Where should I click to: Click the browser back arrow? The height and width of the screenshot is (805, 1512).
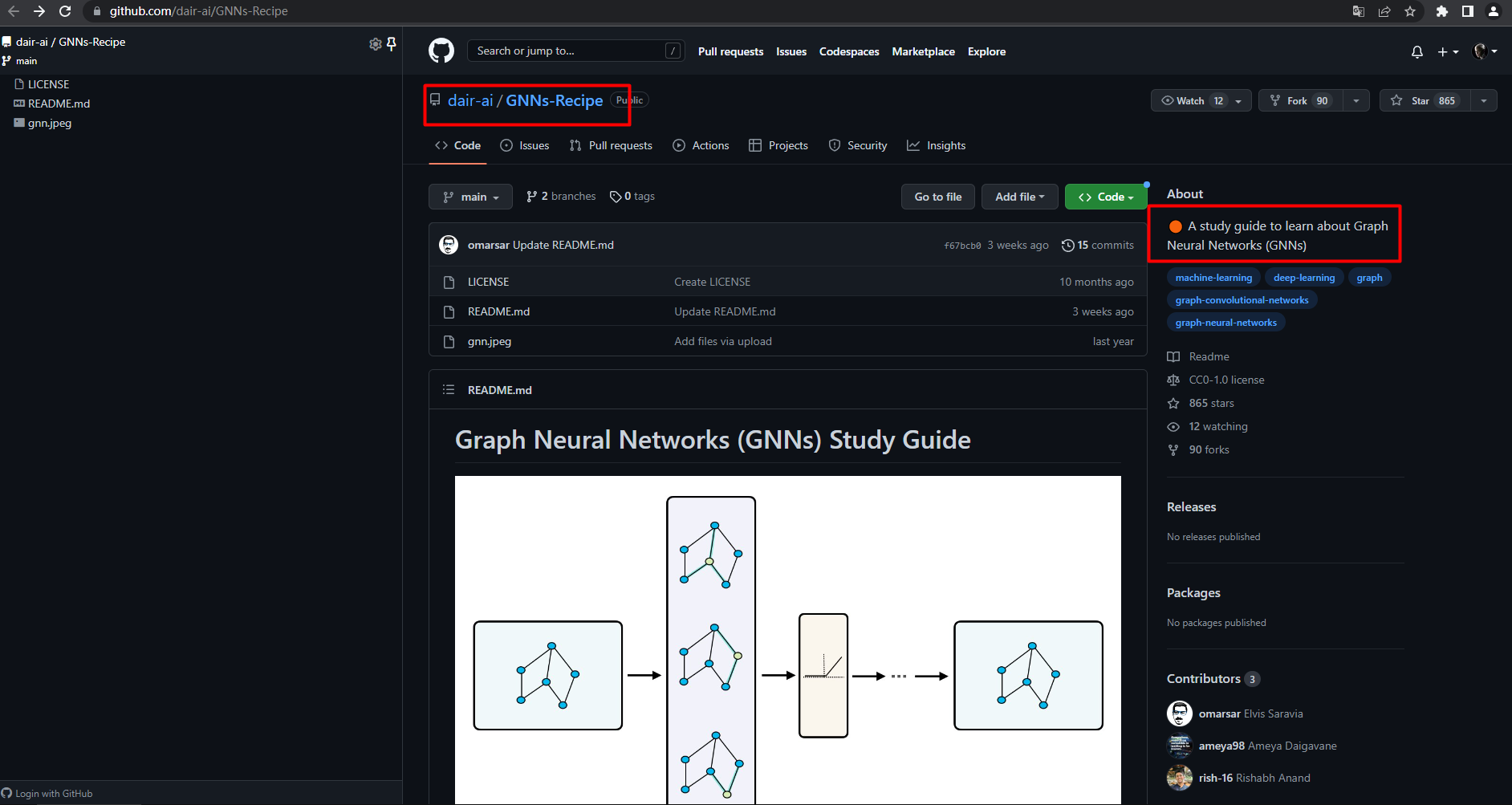pyautogui.click(x=14, y=11)
